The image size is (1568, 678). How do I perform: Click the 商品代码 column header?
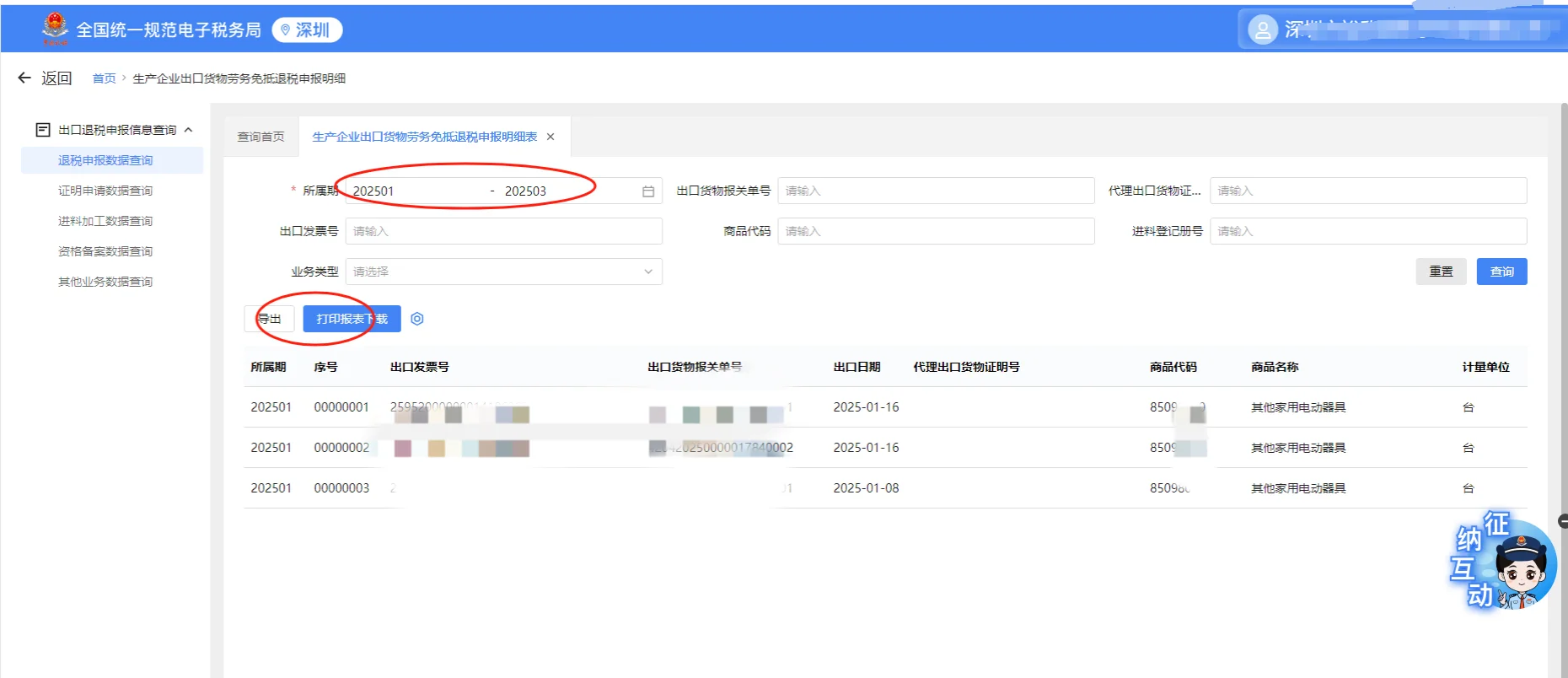click(1173, 367)
